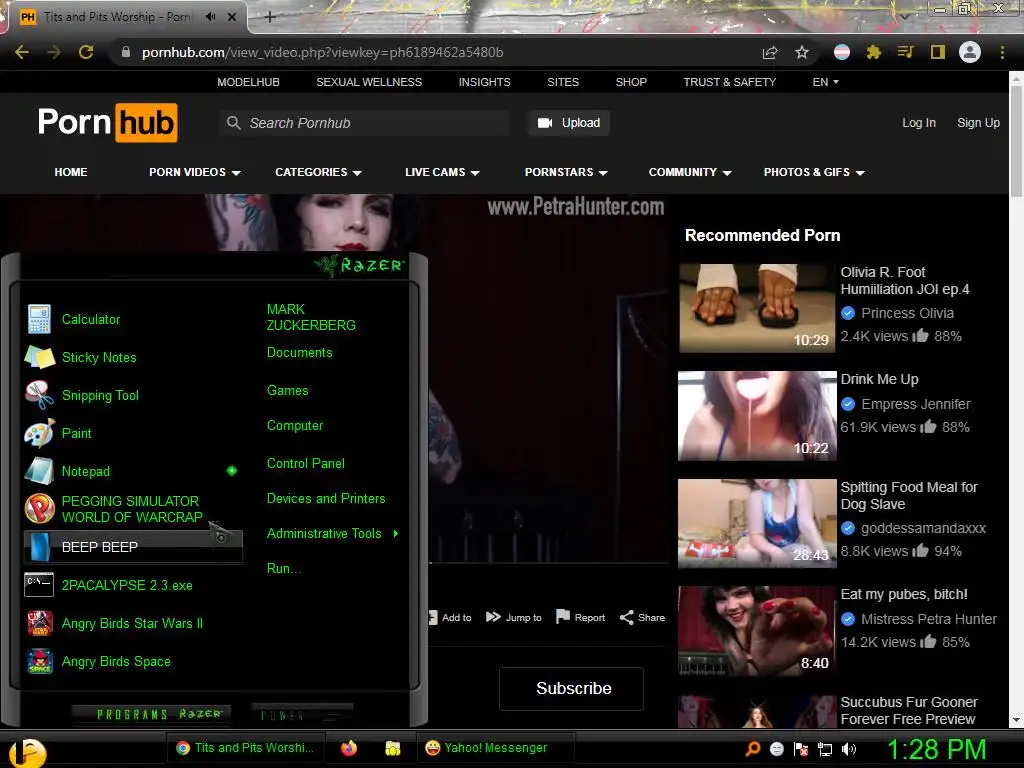The width and height of the screenshot is (1024, 768).
Task: Bookmark this page with the star icon
Action: pos(802,52)
